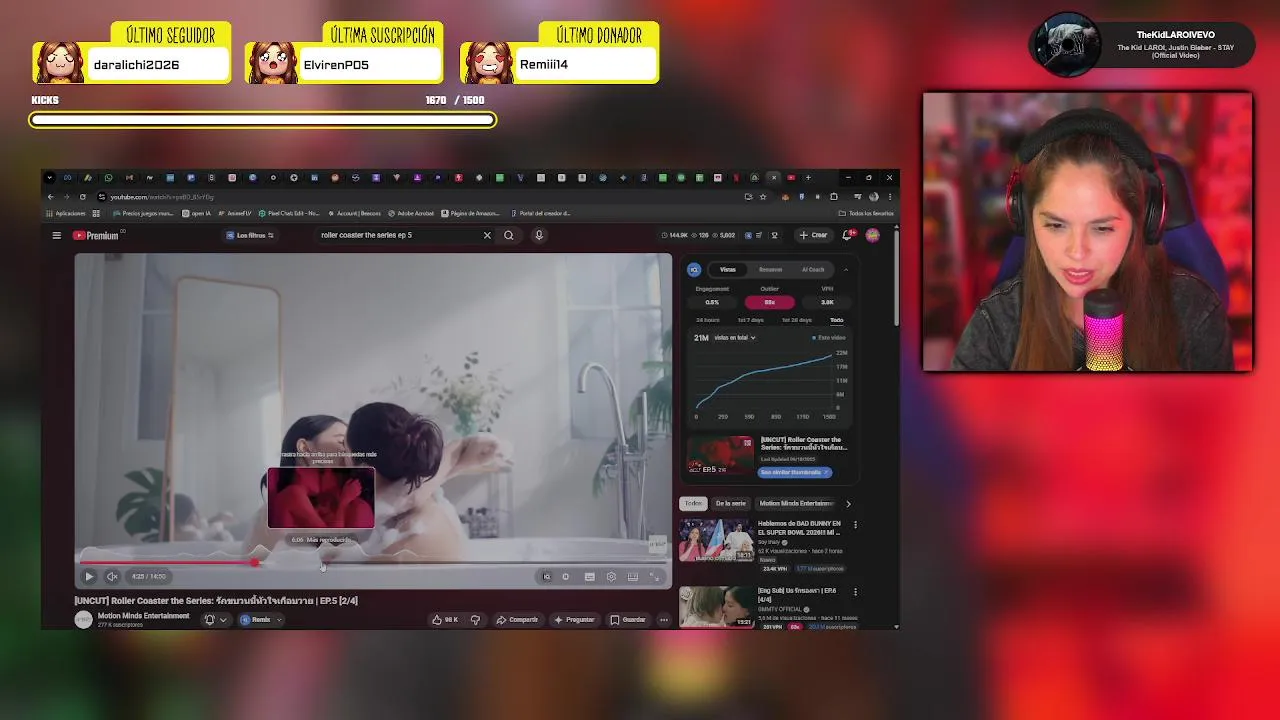1280x720 pixels.
Task: Select the Vistas tab in the stats panel
Action: point(728,269)
